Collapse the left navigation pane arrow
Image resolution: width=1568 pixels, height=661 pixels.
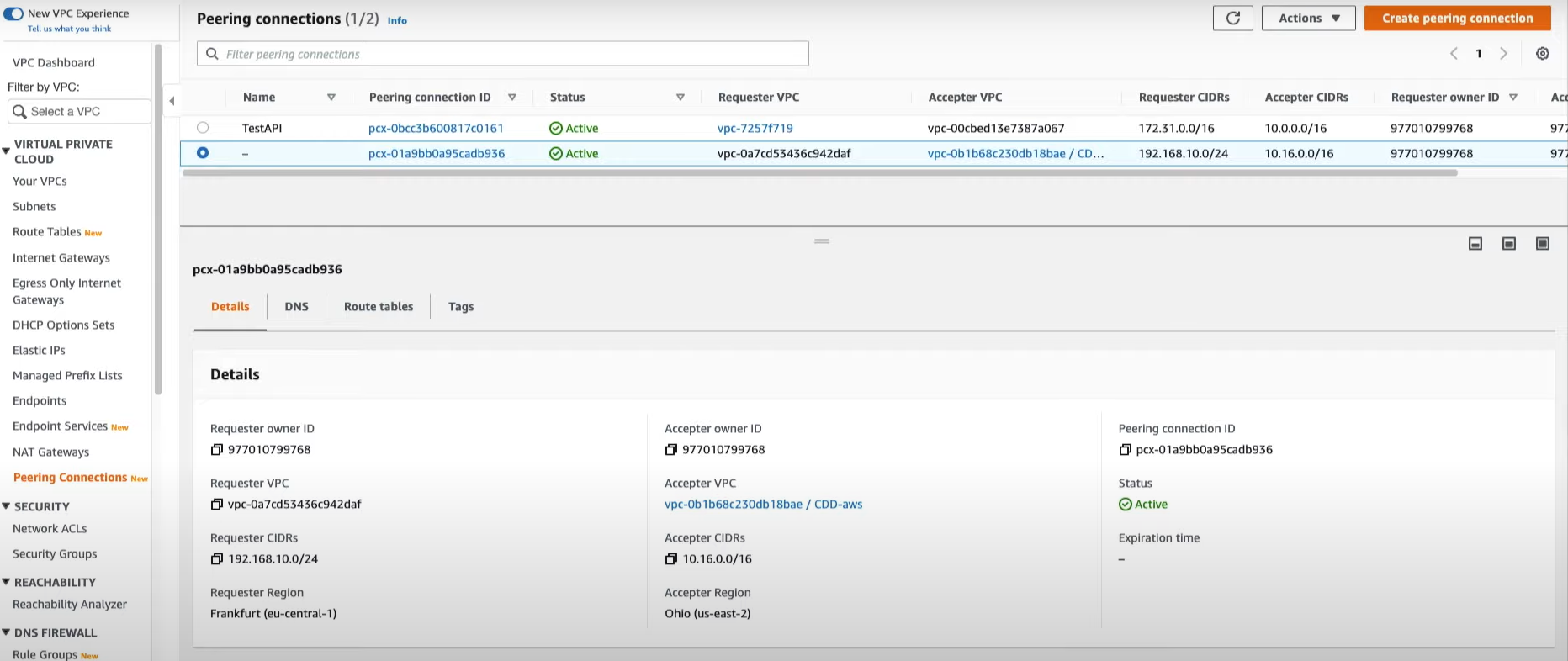pos(172,101)
